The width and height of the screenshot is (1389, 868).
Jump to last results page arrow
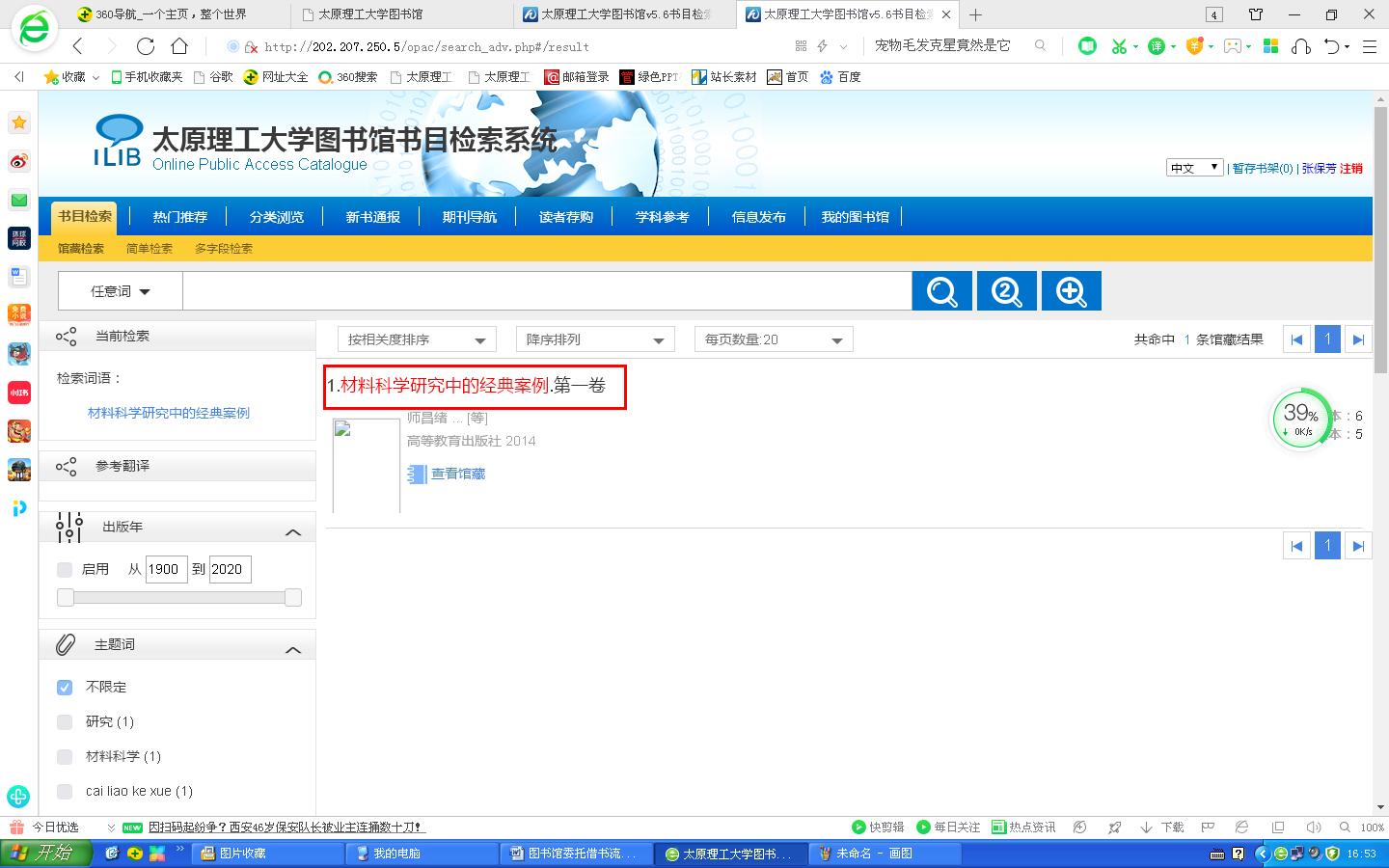click(x=1358, y=339)
